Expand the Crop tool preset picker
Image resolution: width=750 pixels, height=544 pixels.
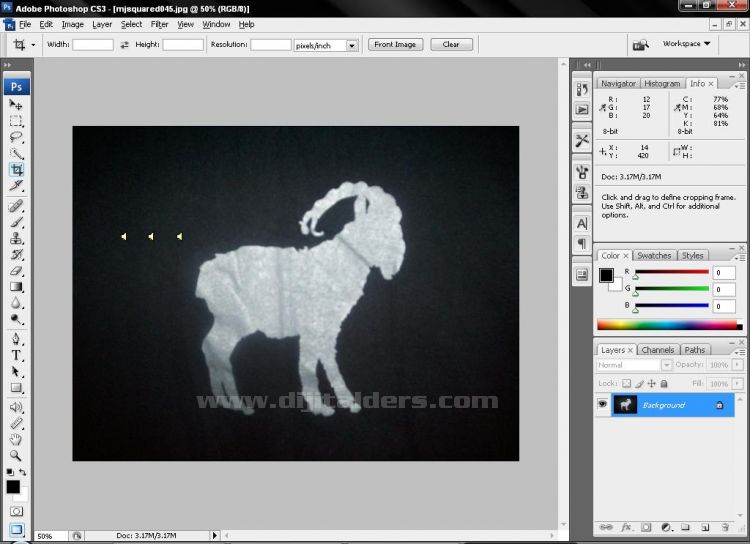33,45
